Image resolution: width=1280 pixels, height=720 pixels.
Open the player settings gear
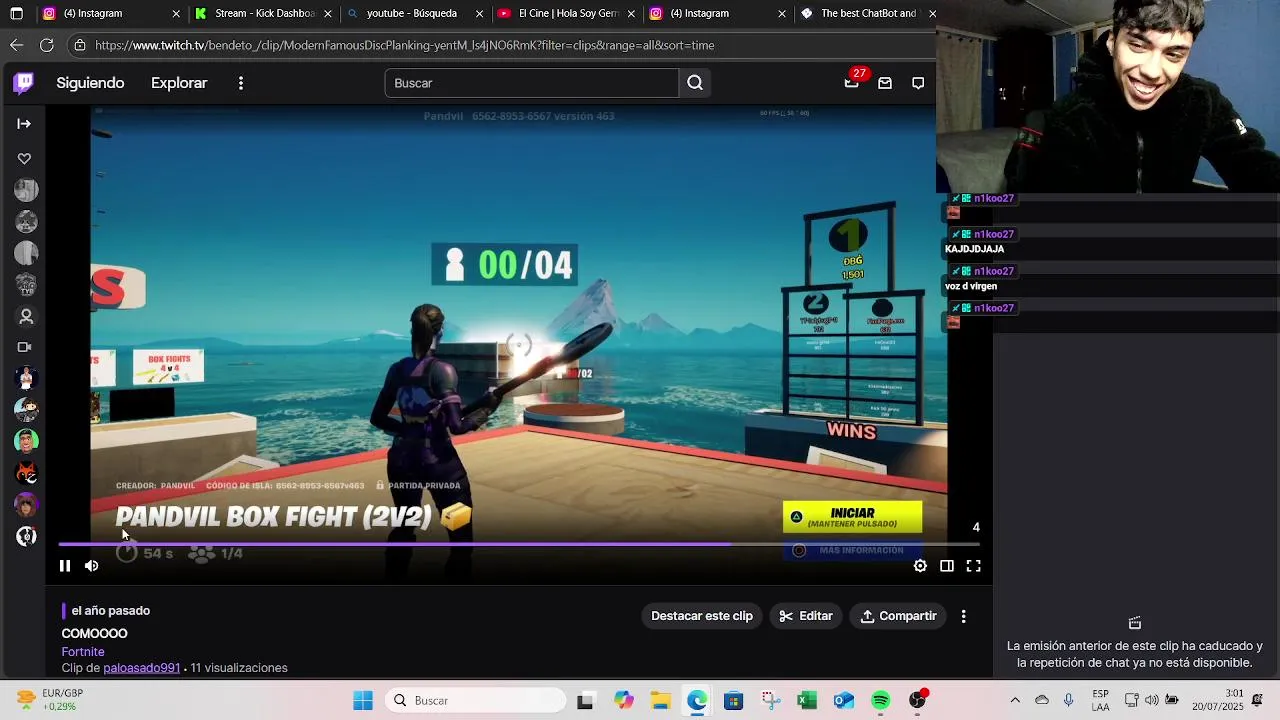click(x=920, y=566)
